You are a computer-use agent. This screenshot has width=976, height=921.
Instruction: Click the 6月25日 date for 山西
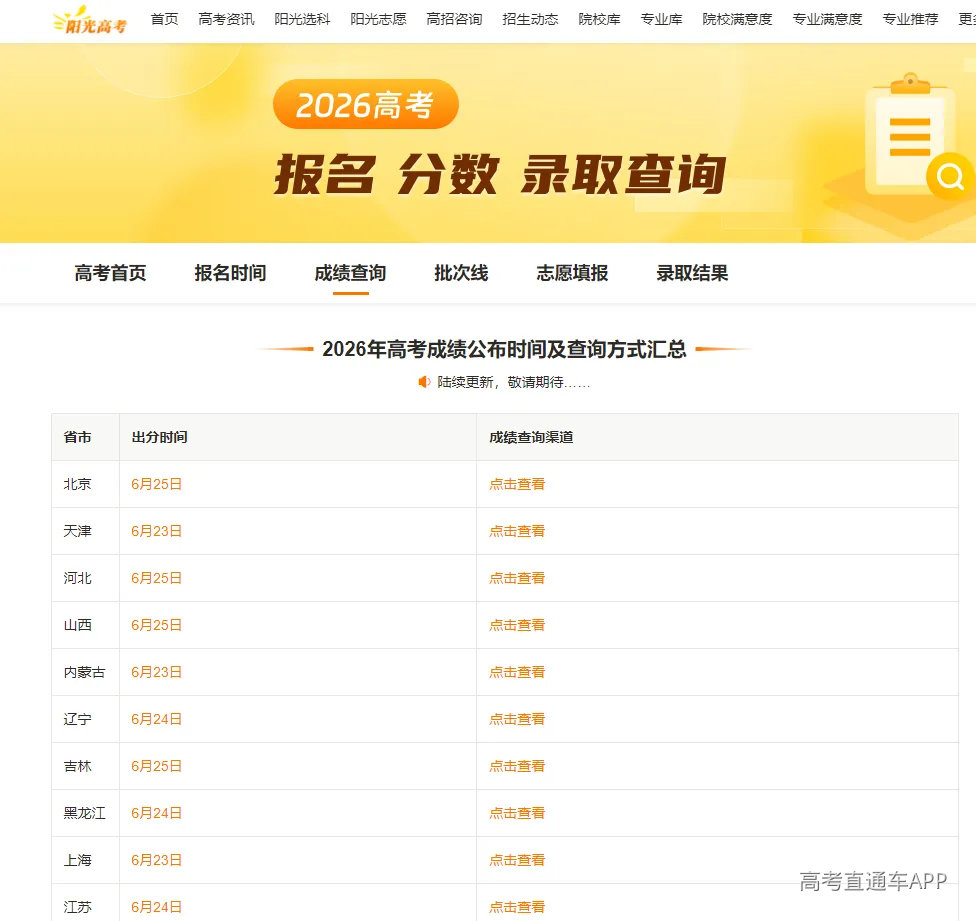156,625
